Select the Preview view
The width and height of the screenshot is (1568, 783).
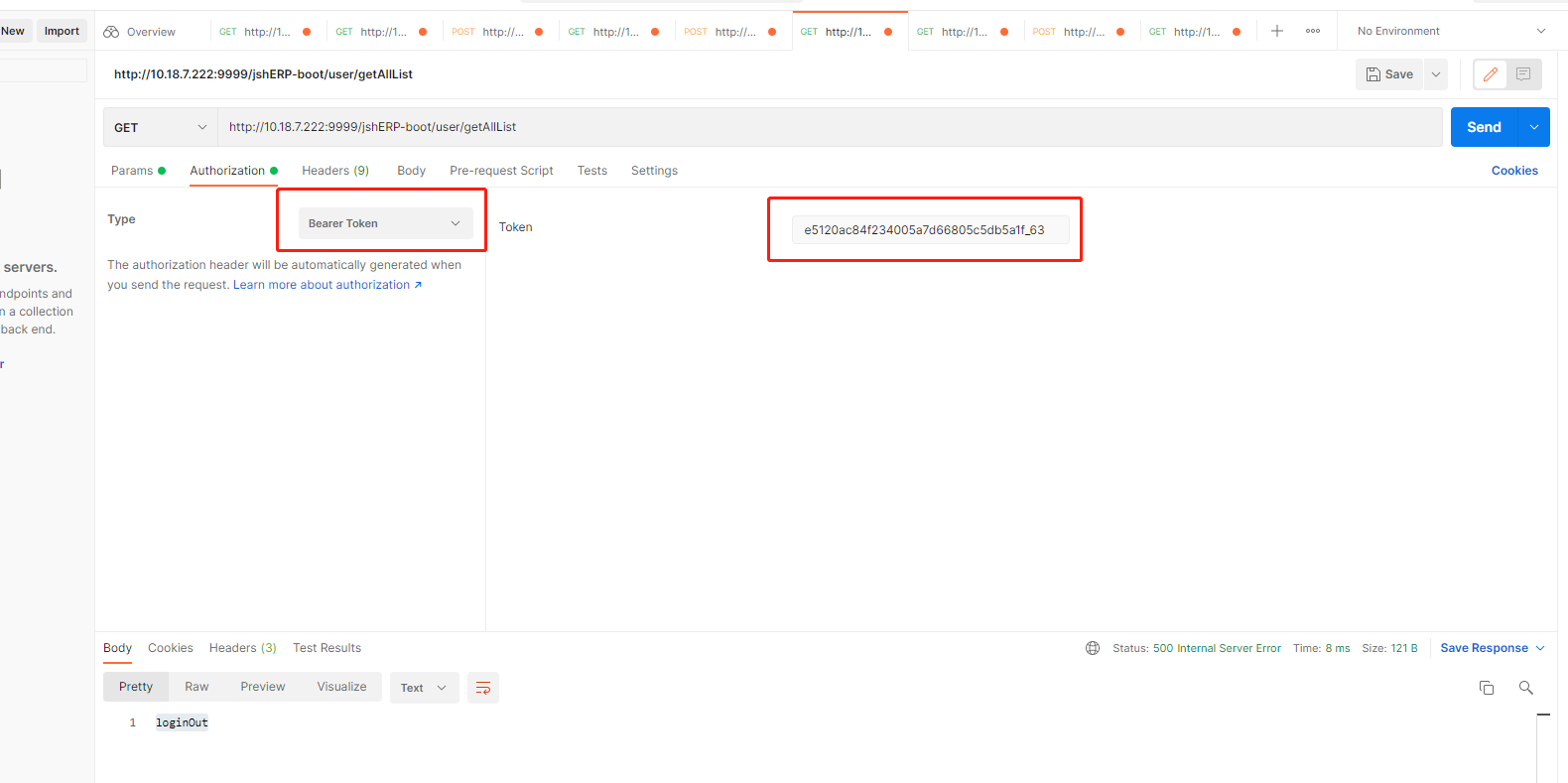pyautogui.click(x=263, y=687)
